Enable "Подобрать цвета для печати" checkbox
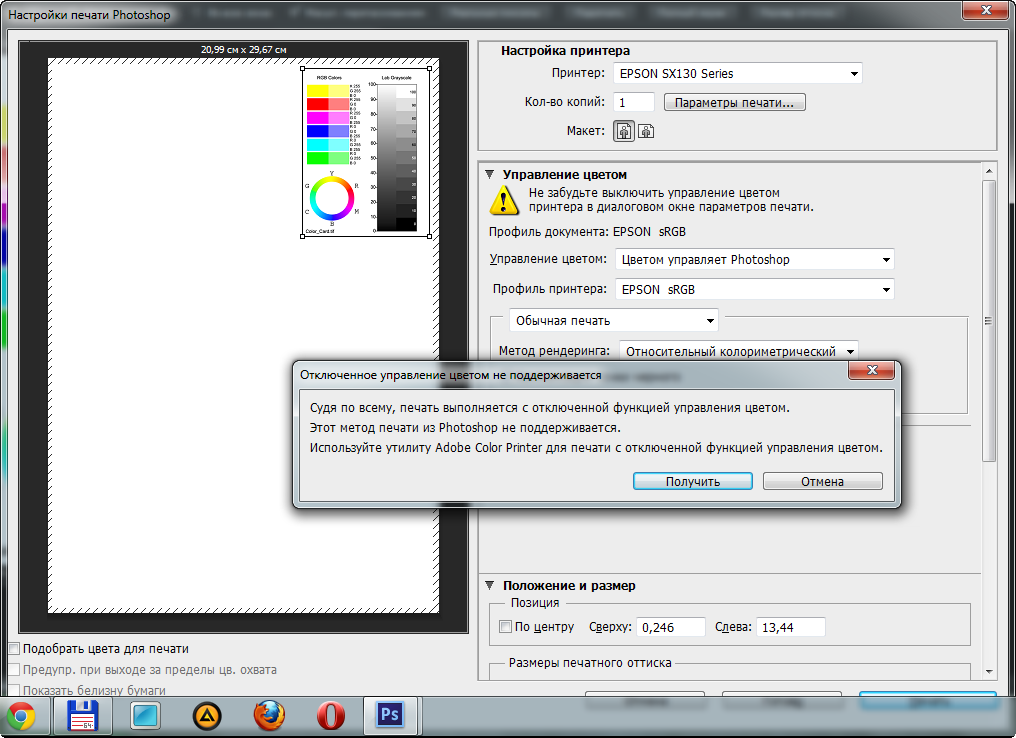Screen dimensions: 1016x738 tap(14, 649)
